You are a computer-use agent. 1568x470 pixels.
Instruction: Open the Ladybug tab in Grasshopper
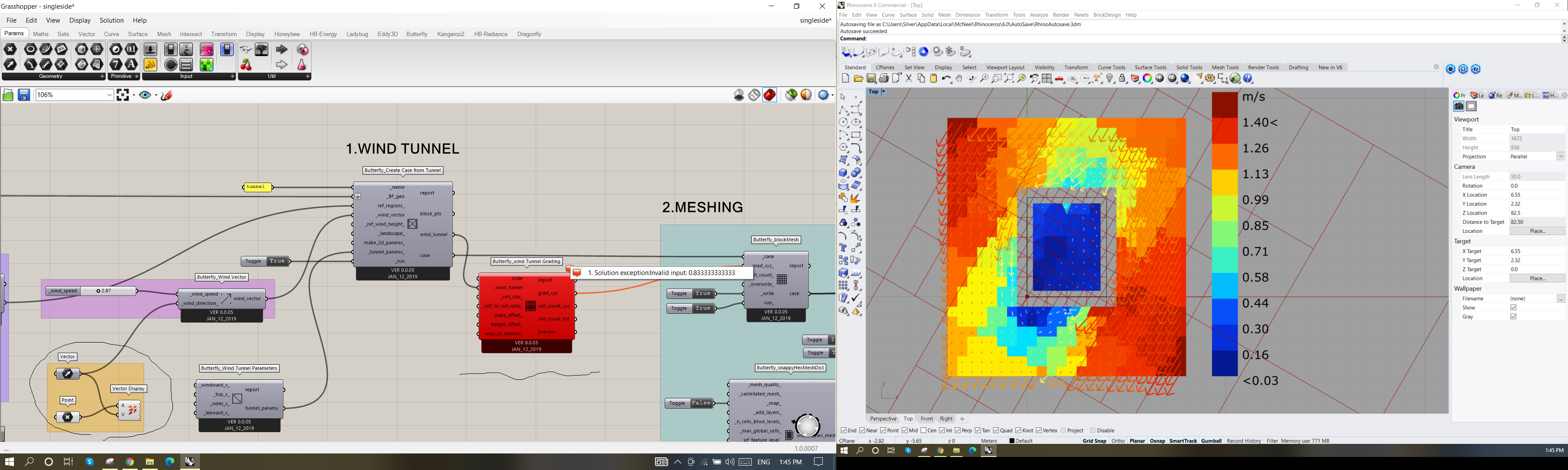point(357,34)
